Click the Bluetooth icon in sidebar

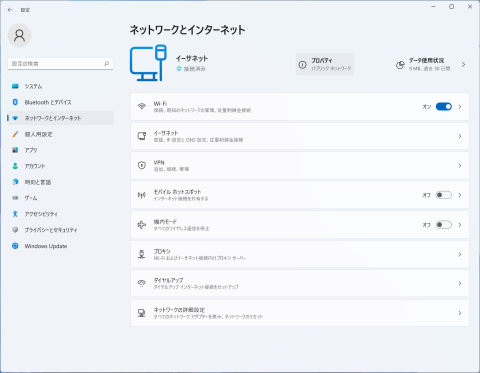click(x=15, y=102)
